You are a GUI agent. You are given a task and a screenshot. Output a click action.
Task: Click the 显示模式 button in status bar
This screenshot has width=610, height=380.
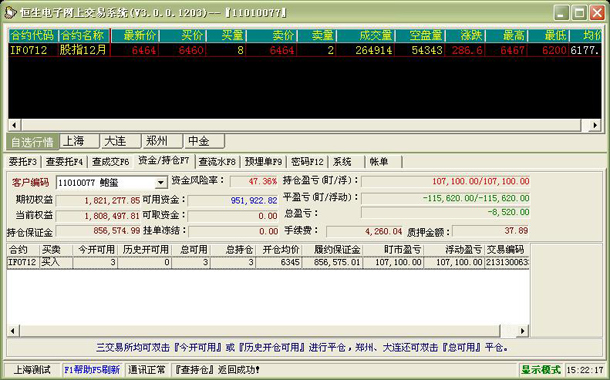coord(541,369)
